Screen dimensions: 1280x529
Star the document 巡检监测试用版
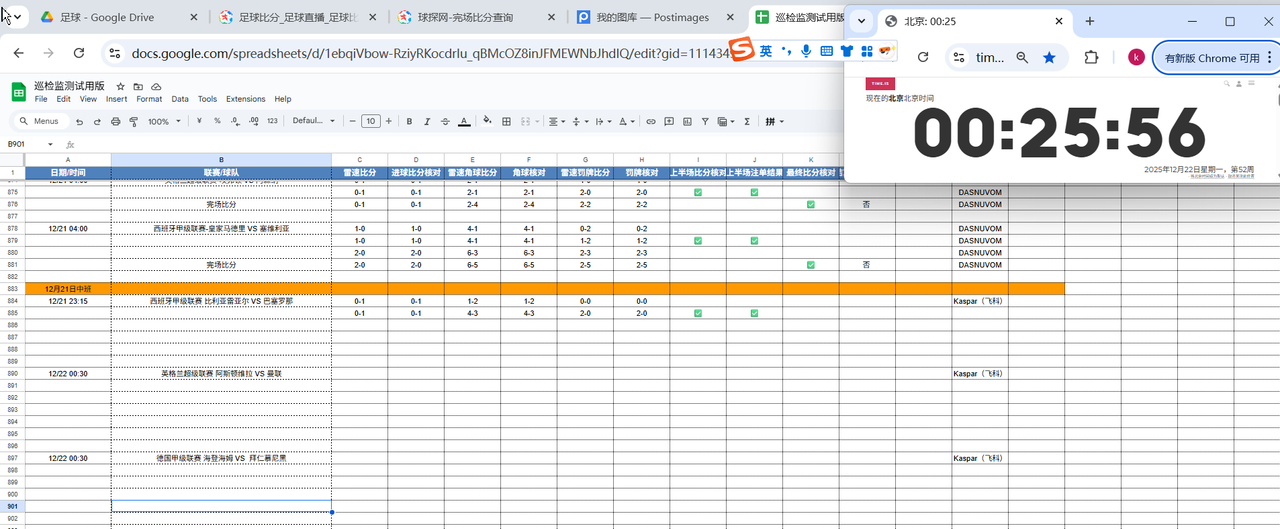[121, 87]
